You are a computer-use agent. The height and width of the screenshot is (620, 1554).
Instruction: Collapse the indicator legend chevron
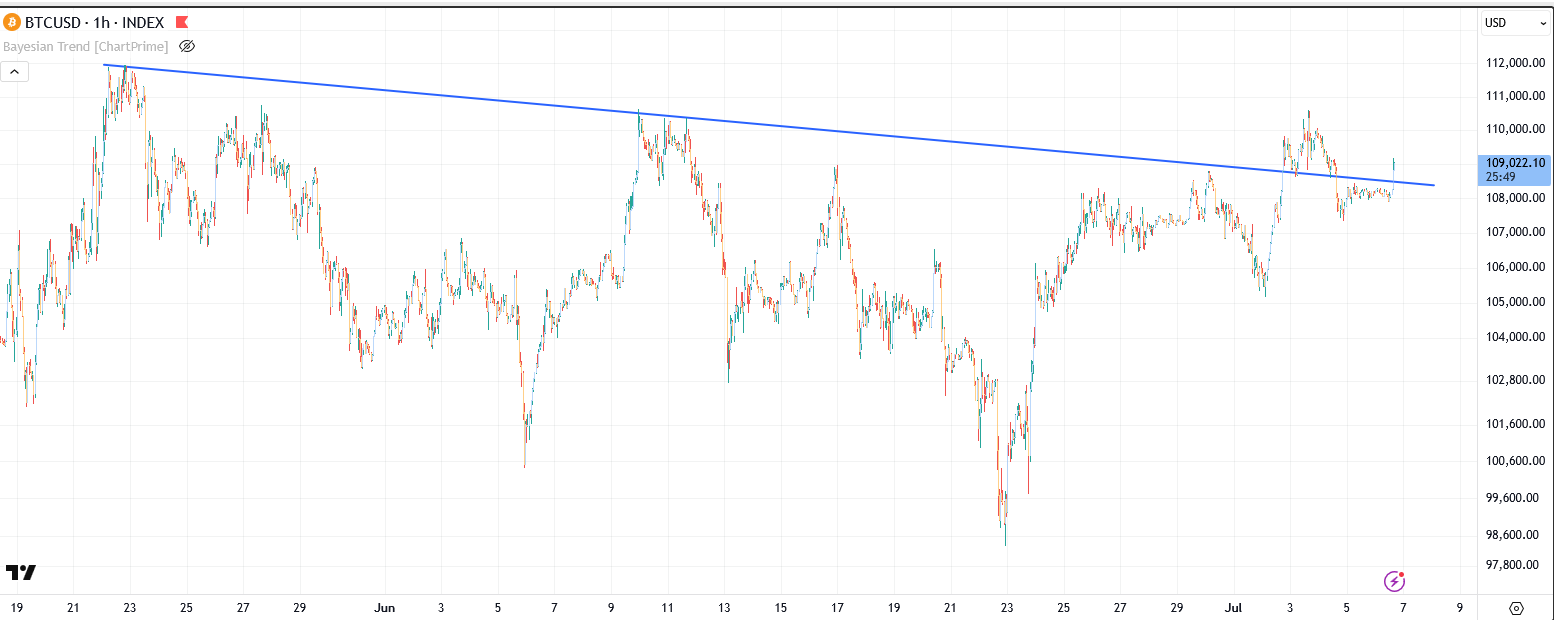(16, 71)
